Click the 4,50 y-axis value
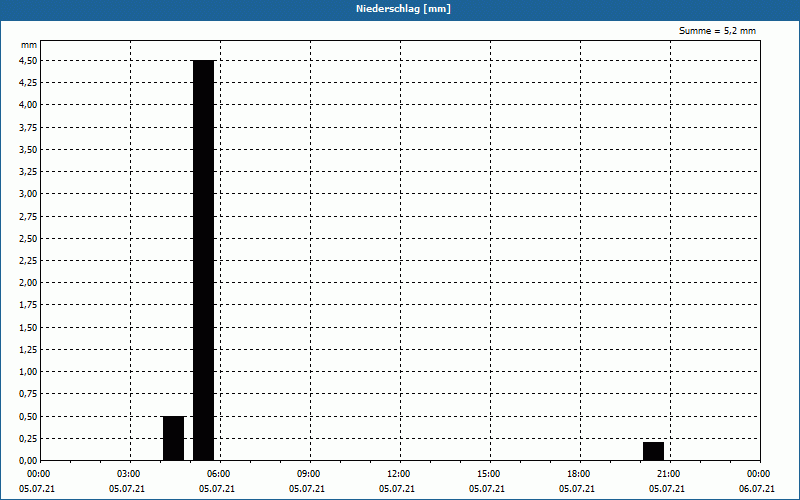 click(28, 60)
